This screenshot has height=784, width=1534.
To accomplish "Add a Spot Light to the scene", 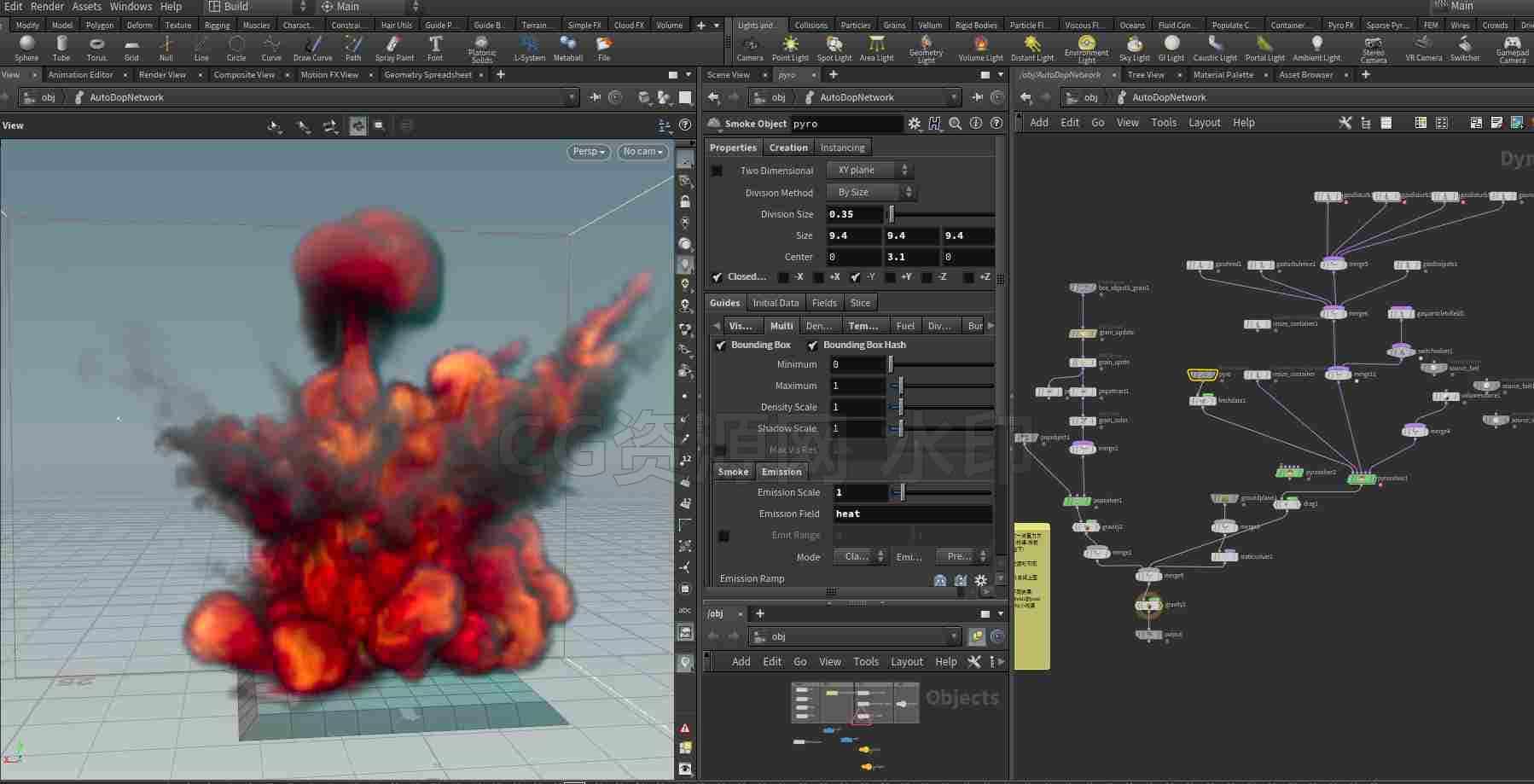I will [x=834, y=48].
